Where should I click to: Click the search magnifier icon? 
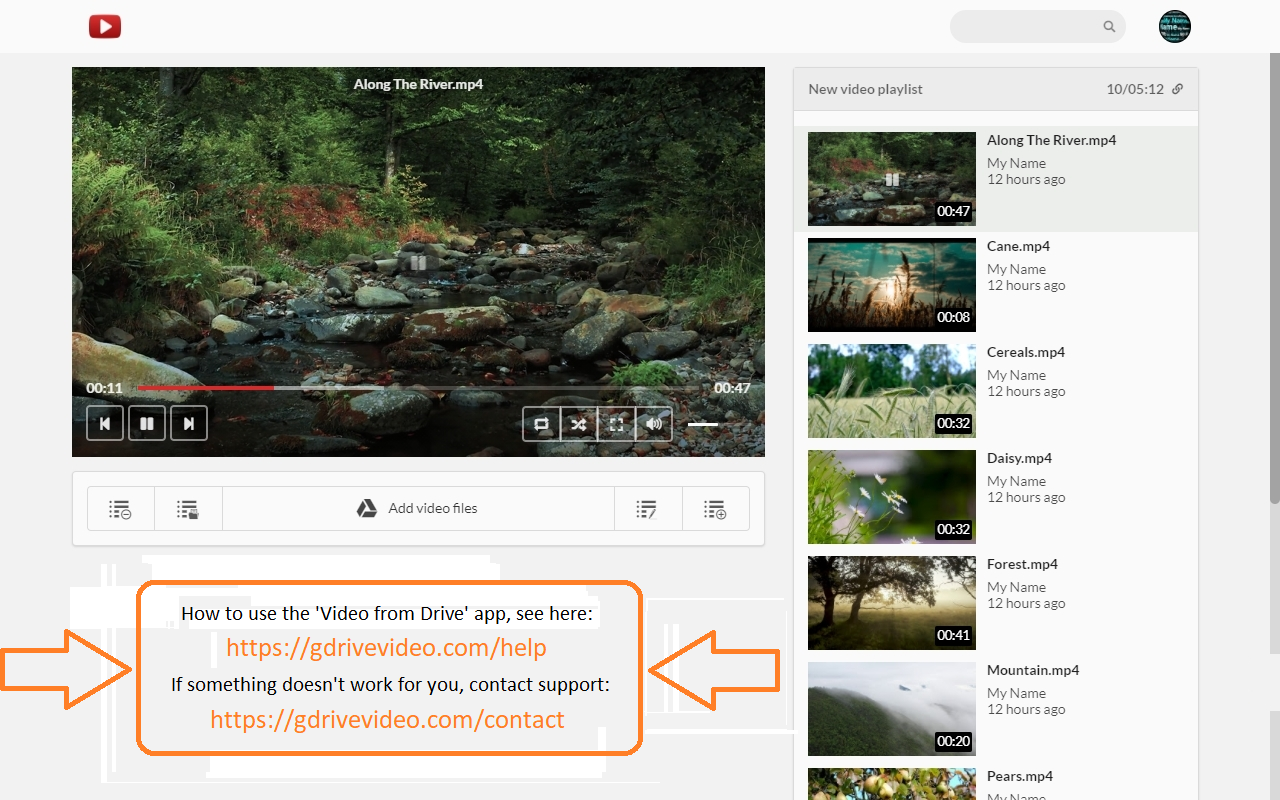[x=1109, y=27]
